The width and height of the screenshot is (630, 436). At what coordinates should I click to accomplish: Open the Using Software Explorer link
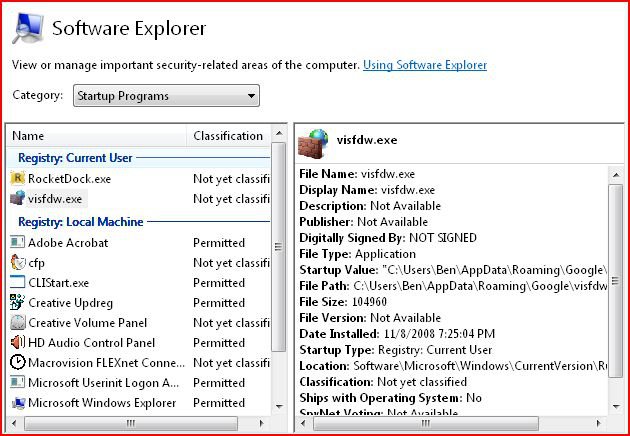click(425, 65)
